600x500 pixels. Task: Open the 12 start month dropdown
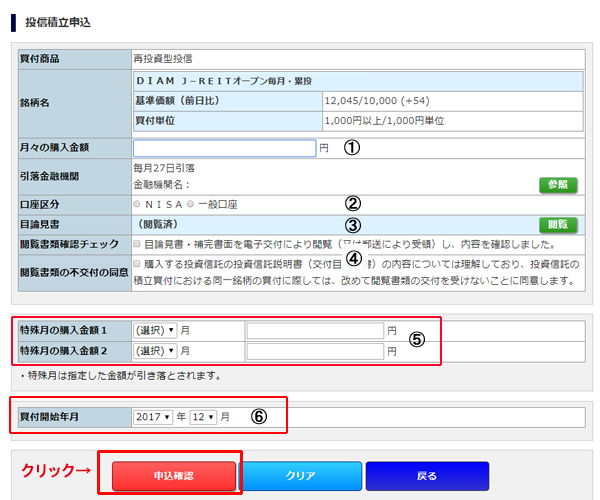(x=203, y=416)
